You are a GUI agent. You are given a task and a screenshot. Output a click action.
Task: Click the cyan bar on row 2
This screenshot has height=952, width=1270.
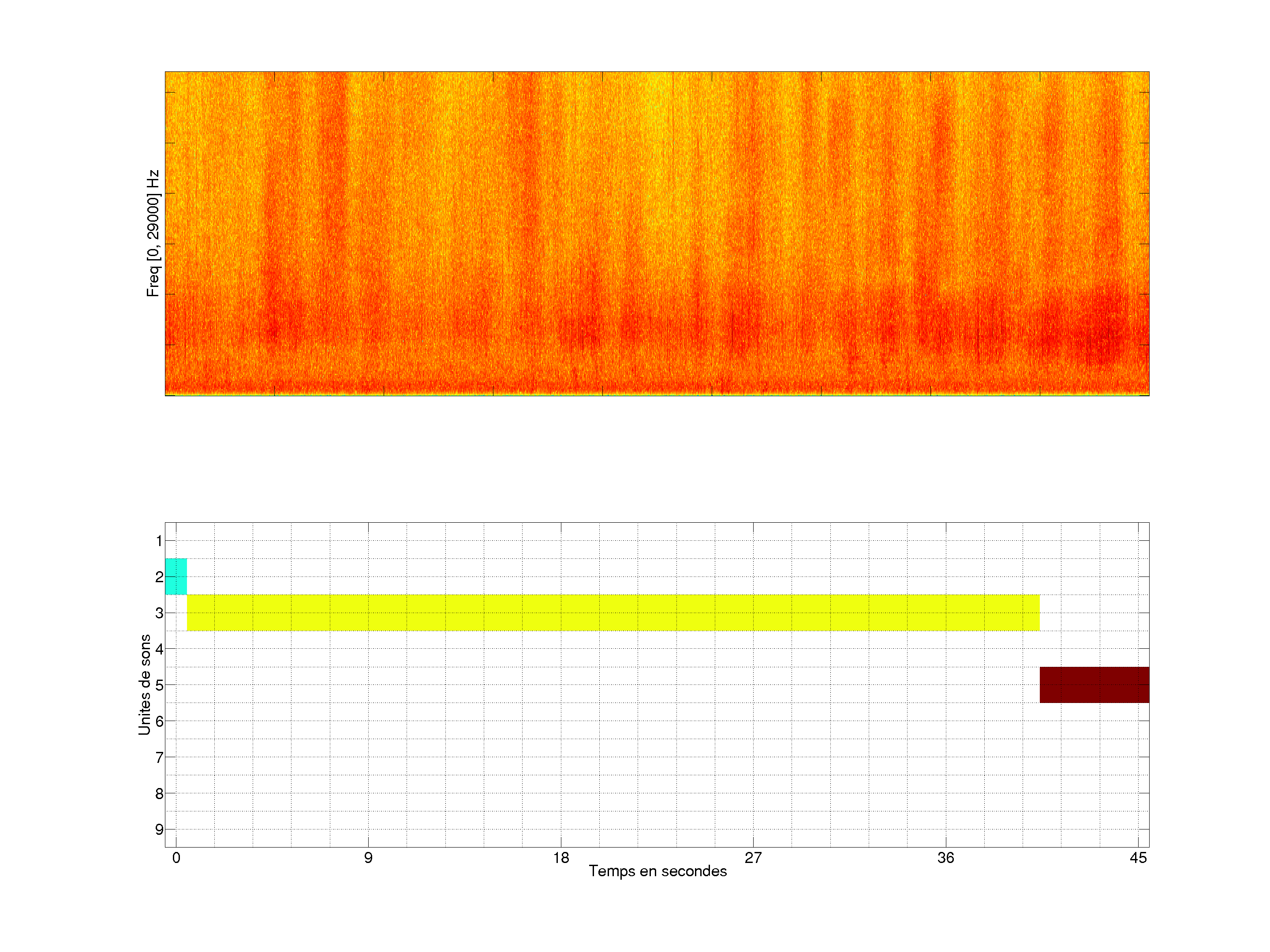[x=176, y=576]
